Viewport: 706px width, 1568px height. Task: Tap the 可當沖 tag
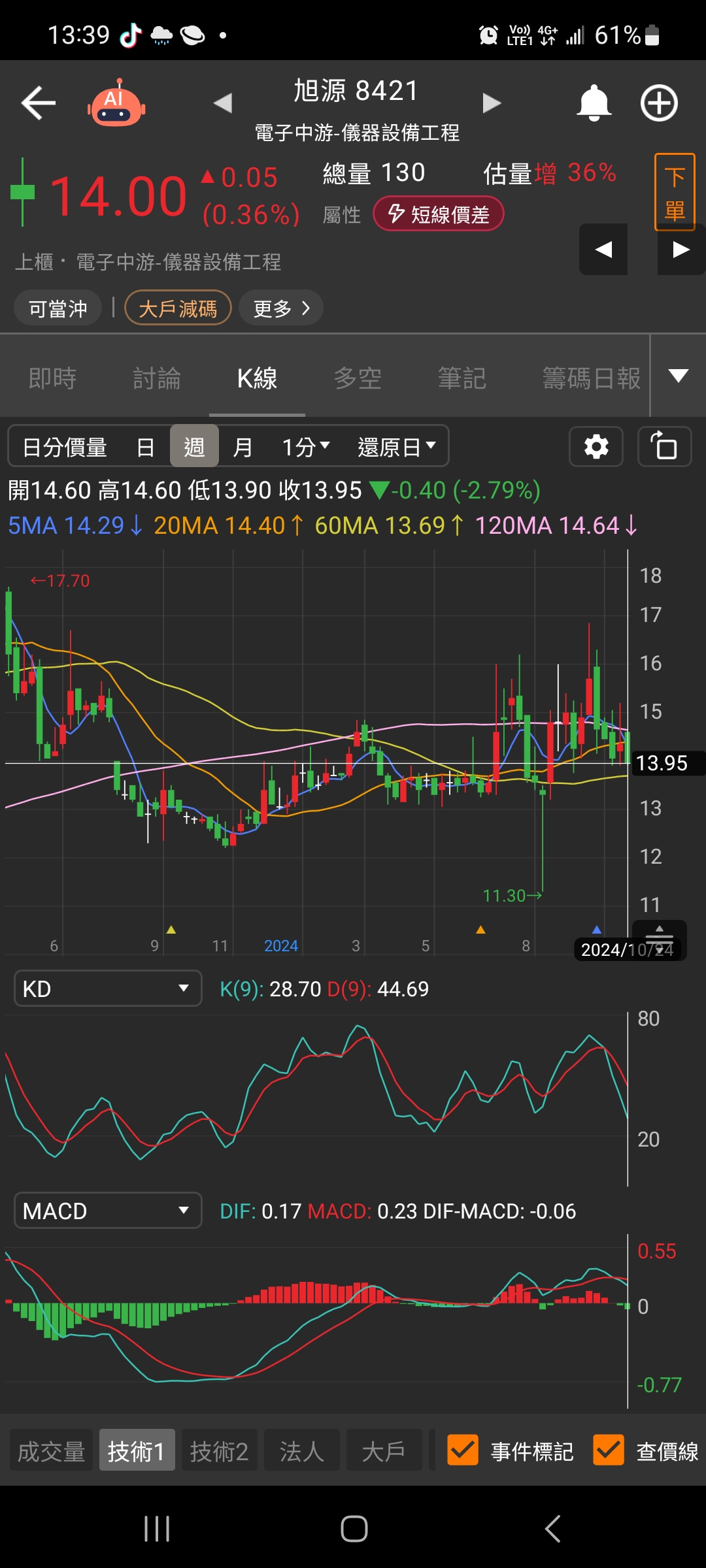pos(58,308)
